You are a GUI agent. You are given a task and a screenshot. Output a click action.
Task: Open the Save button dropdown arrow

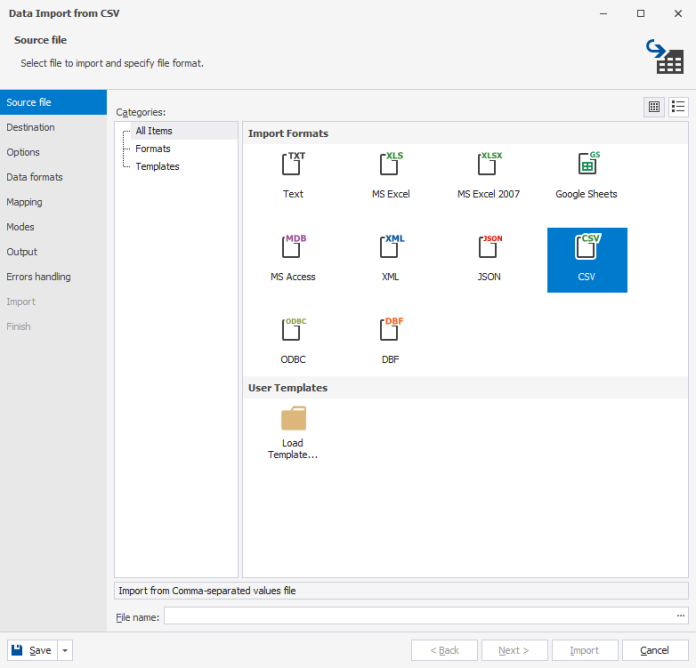coord(66,650)
